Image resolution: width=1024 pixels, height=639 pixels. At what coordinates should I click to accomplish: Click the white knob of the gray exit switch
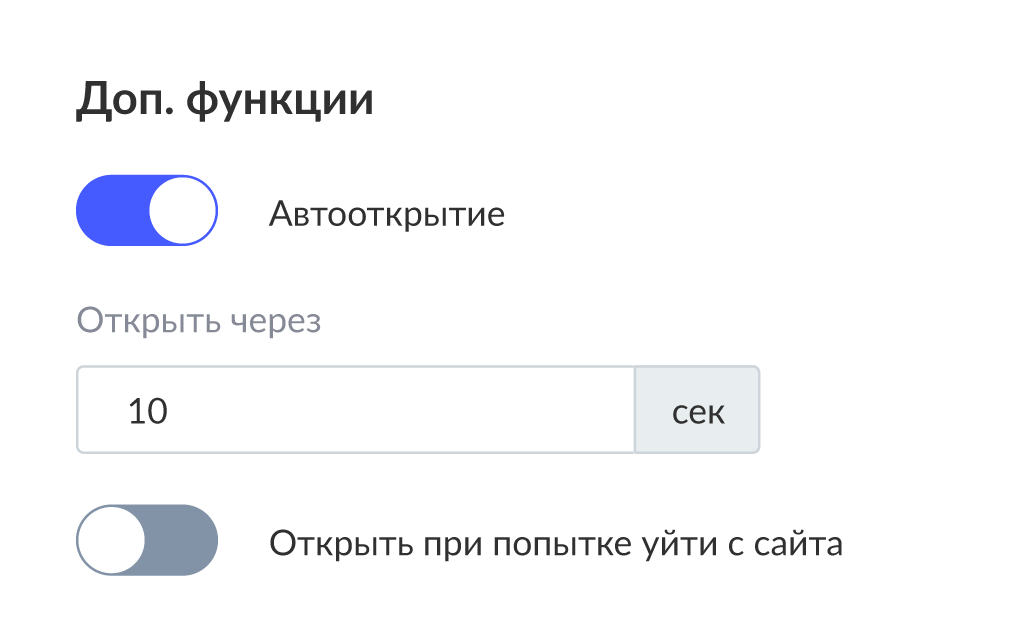[x=112, y=541]
